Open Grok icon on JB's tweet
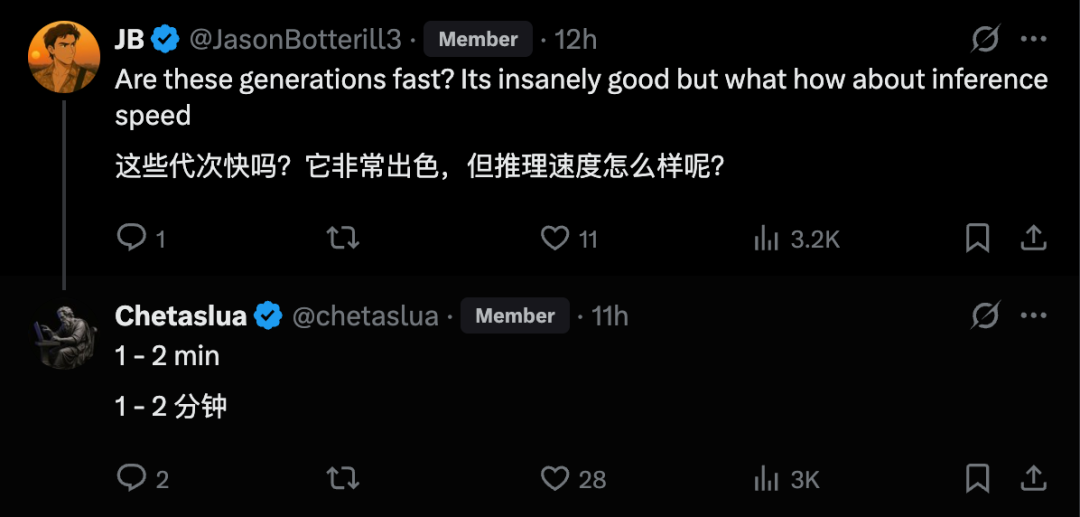 click(985, 39)
